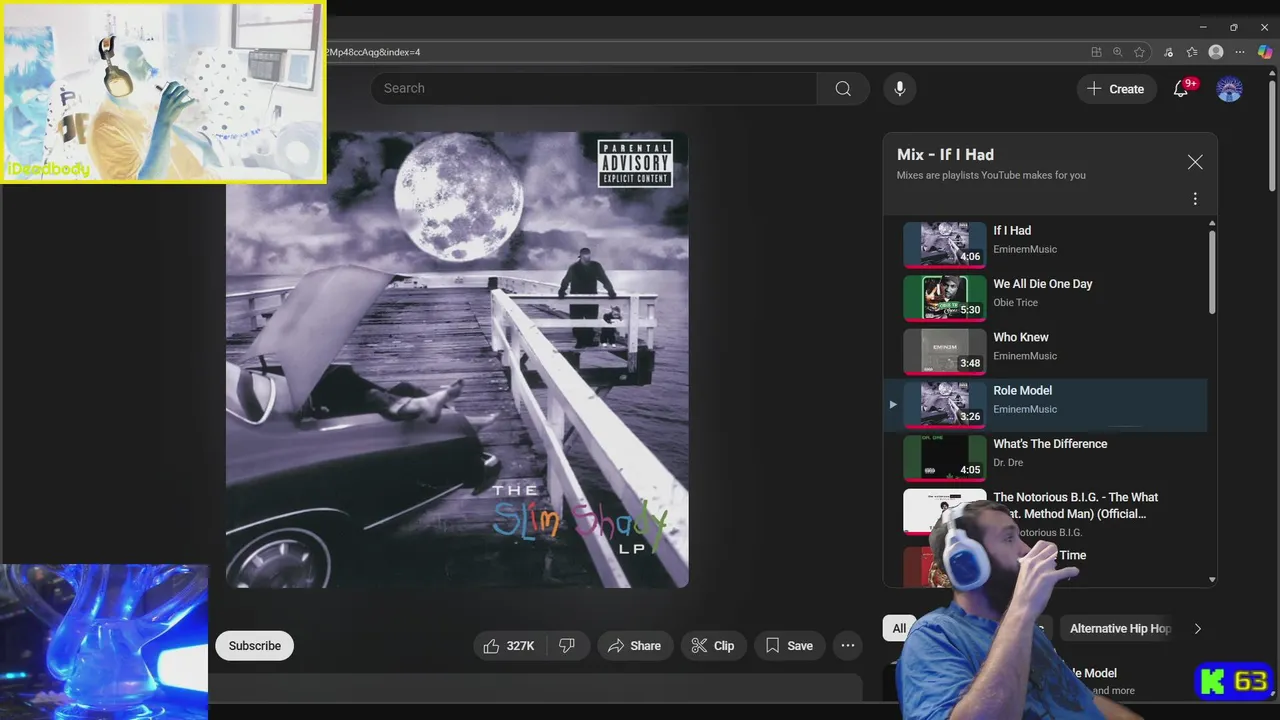Like the video with 327K likes
Image resolution: width=1280 pixels, height=720 pixels.
click(509, 646)
